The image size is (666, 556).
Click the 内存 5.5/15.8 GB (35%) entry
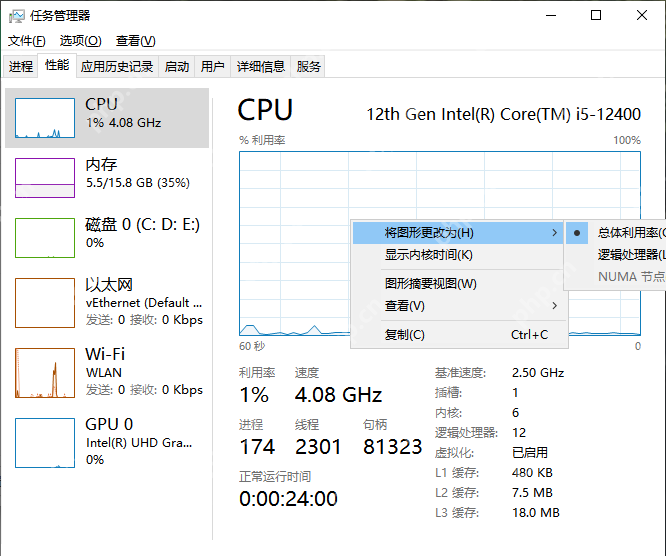click(x=107, y=178)
